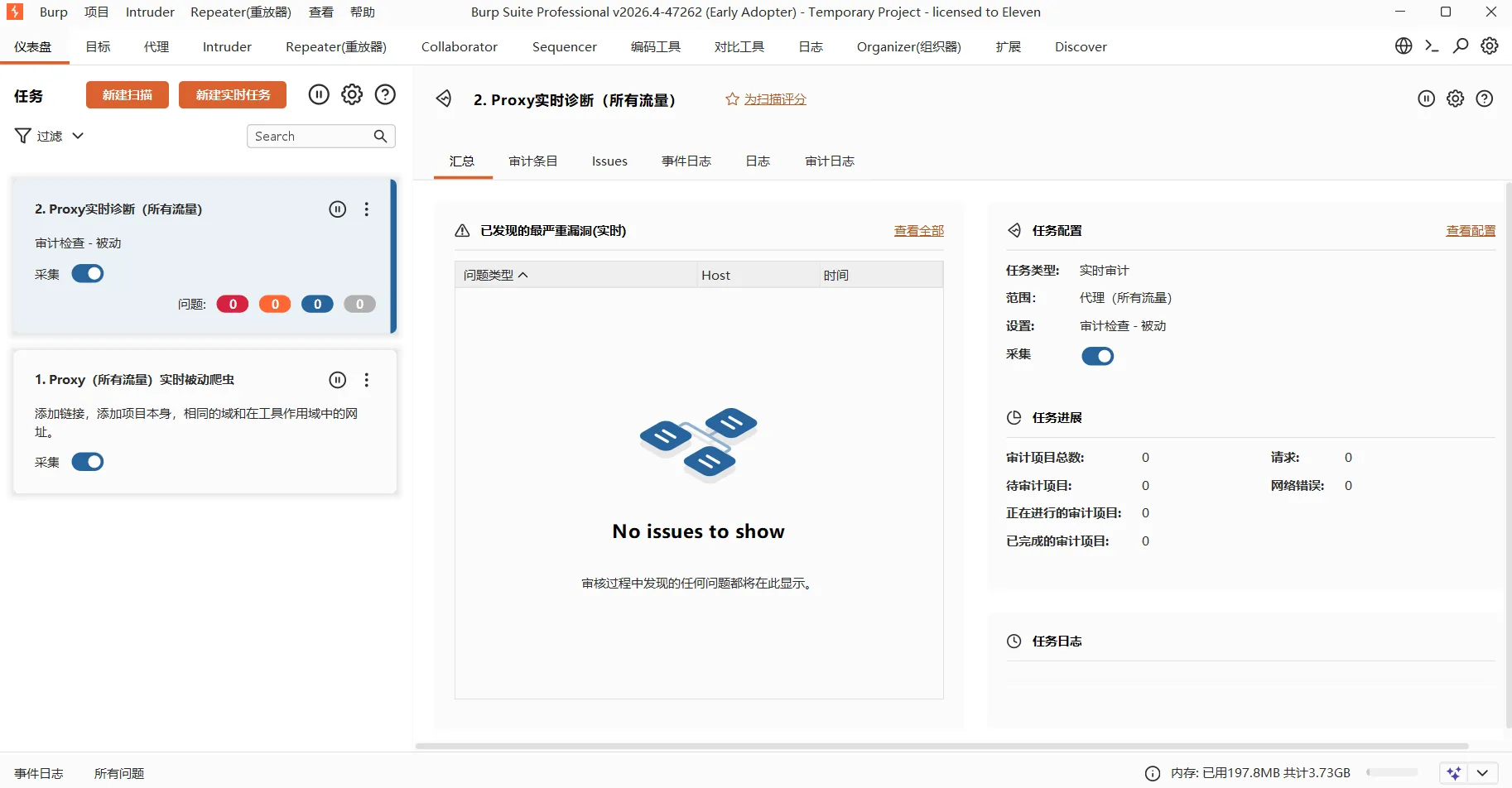Switch to the Collaborator tab

[x=460, y=46]
